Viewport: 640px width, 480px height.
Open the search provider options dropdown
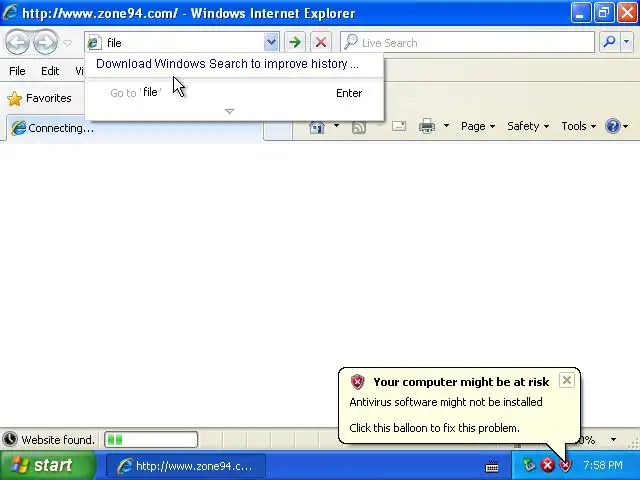(627, 42)
